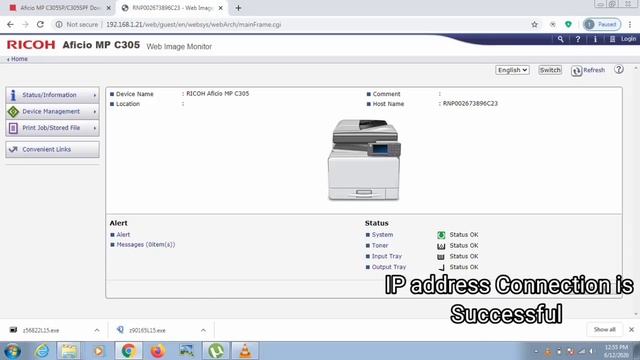640x360 pixels.
Task: Click the Output Tray status link
Action: (x=389, y=267)
